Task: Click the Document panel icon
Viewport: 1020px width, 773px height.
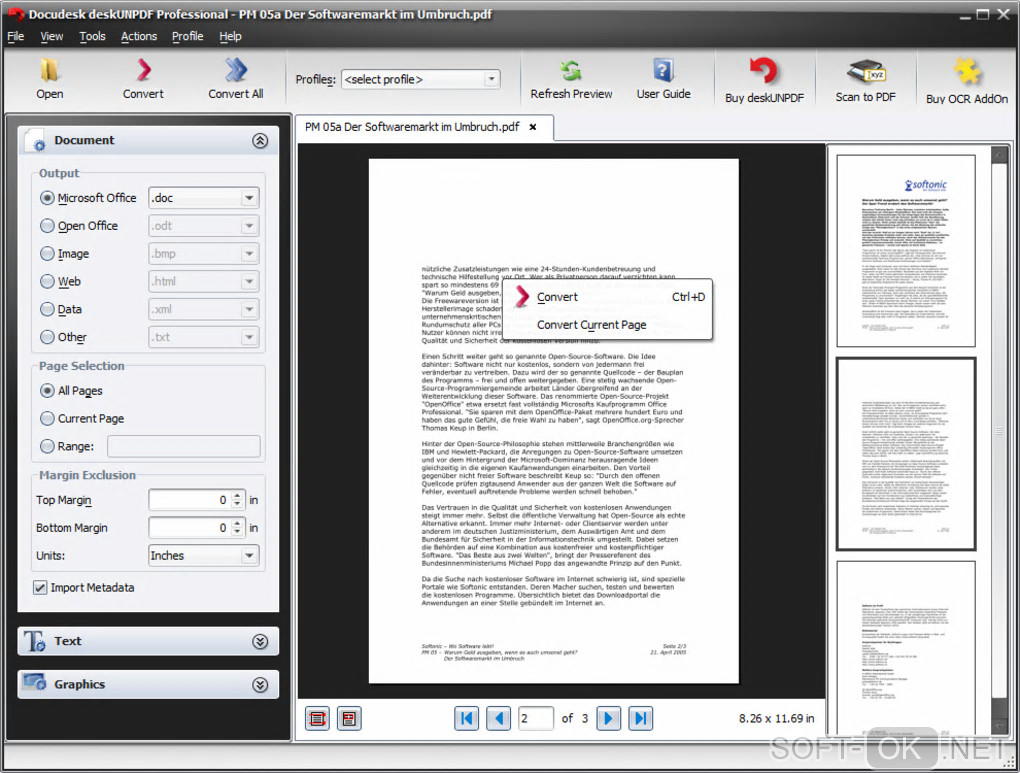Action: 36,141
